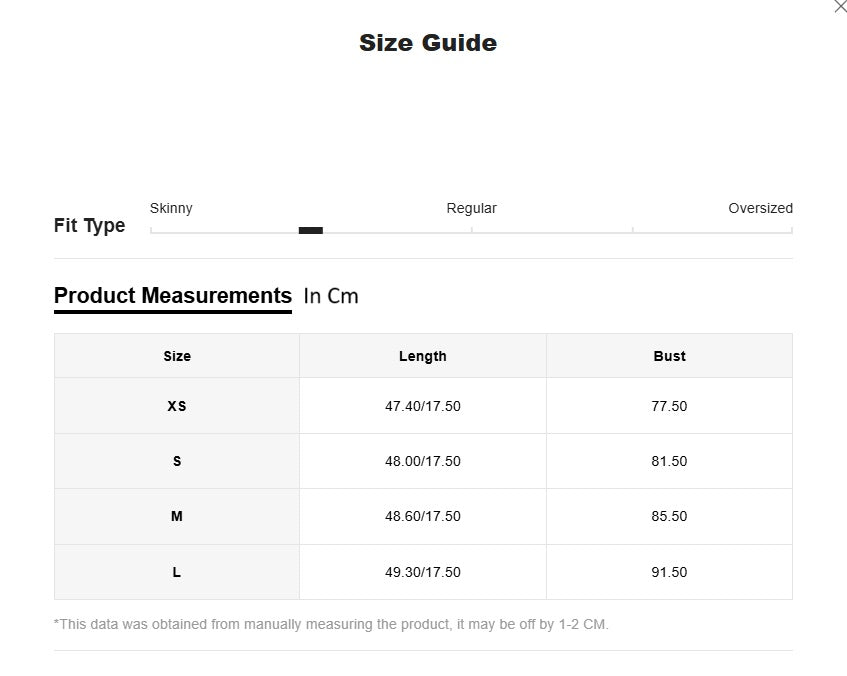
Task: Click the 49.30/17.50 length value
Action: (422, 572)
